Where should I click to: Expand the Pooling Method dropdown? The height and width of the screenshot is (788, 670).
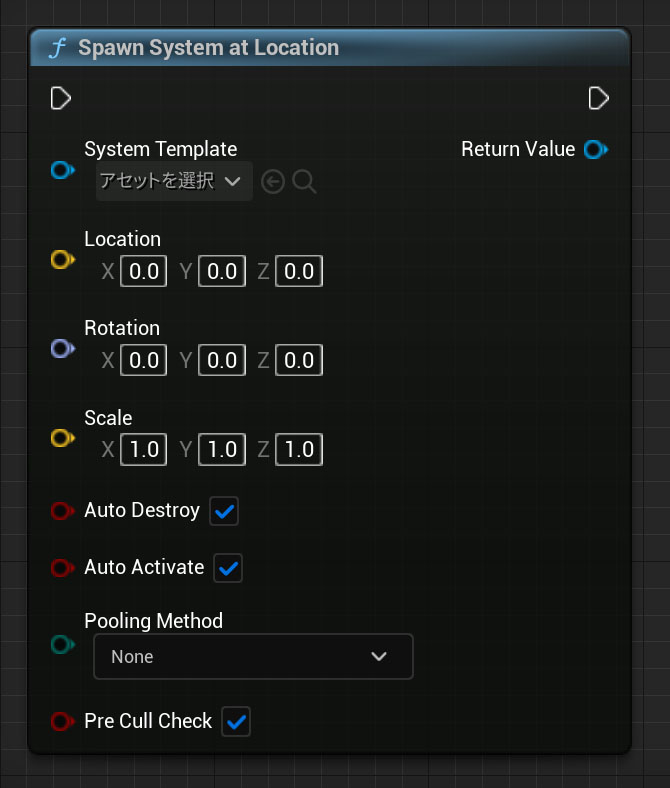point(253,657)
